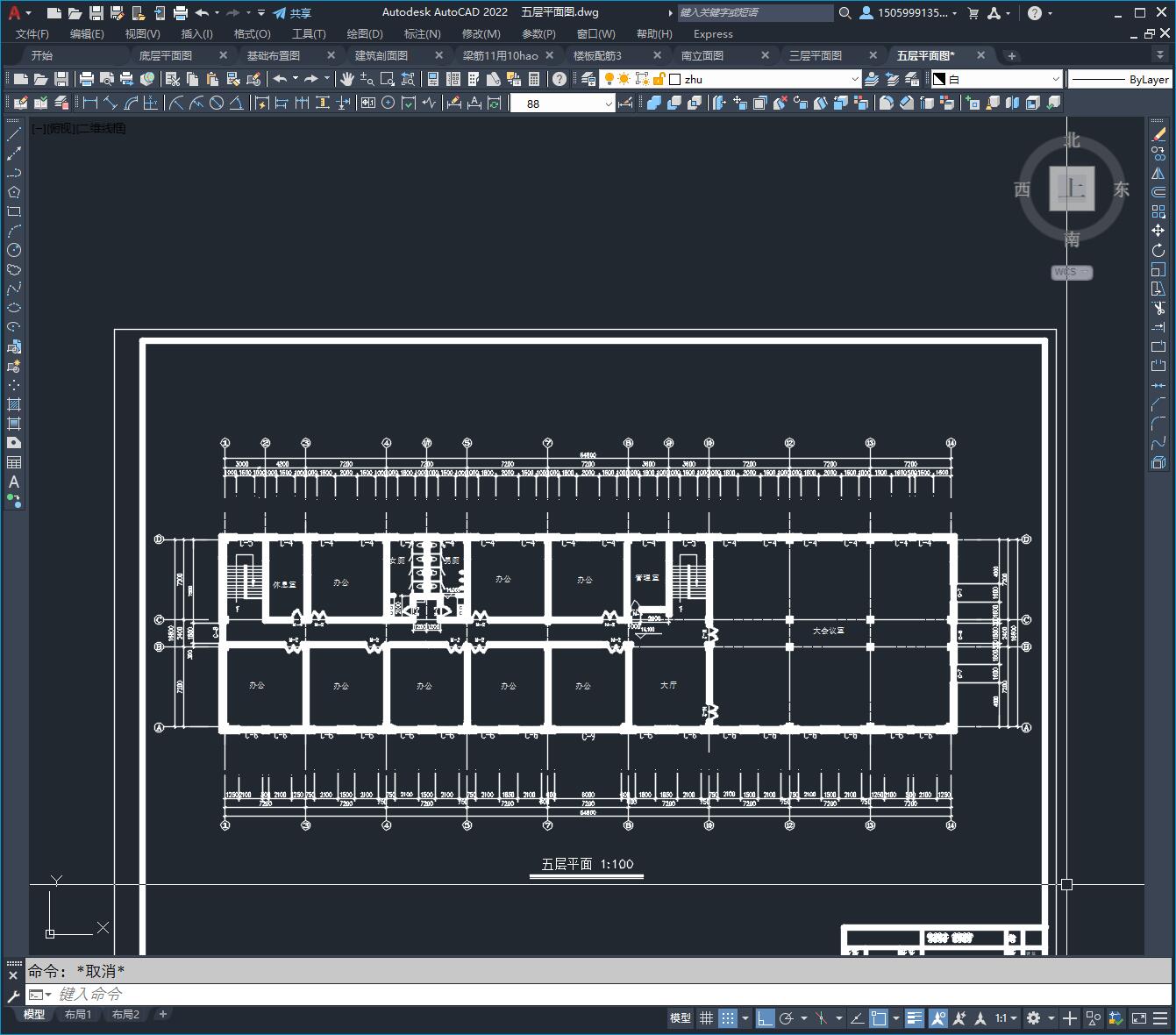1176x1035 pixels.
Task: Click the WCS button under ViewCube
Action: click(1072, 272)
